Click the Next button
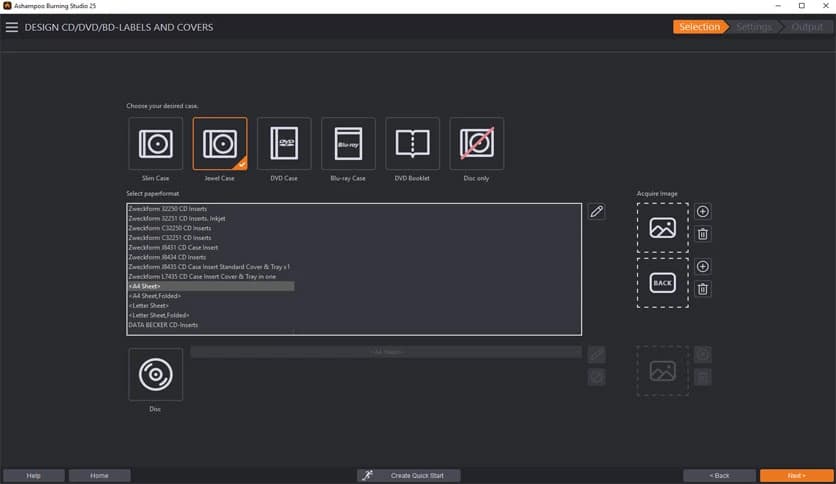This screenshot has height=484, width=836. tap(796, 475)
